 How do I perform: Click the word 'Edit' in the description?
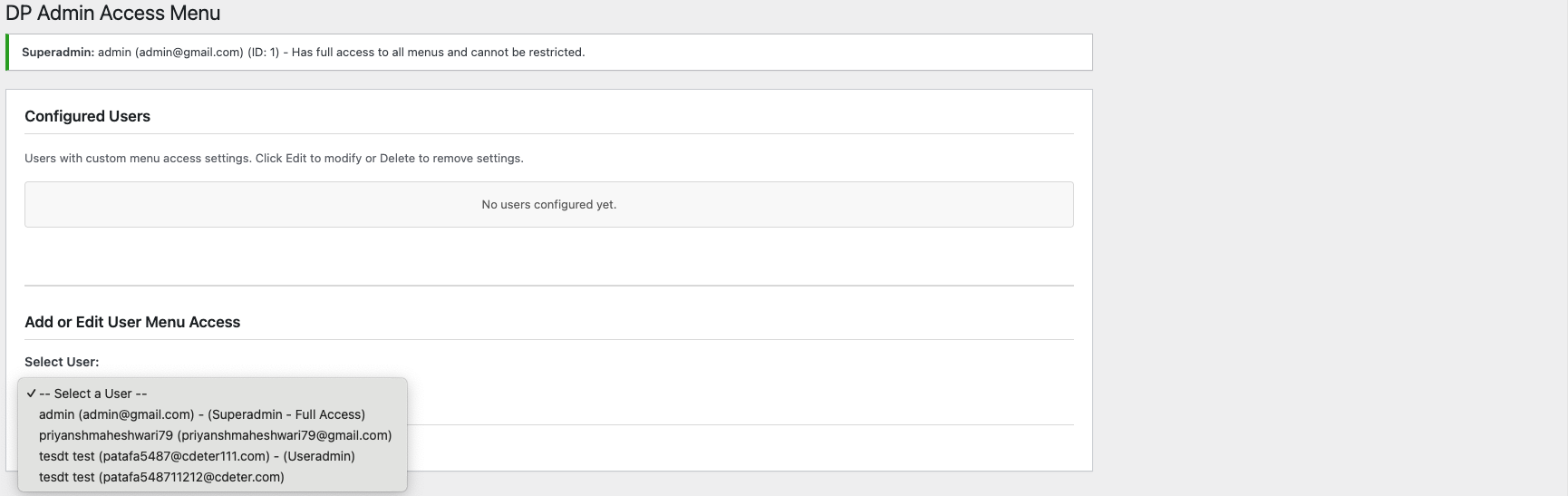pyautogui.click(x=296, y=159)
